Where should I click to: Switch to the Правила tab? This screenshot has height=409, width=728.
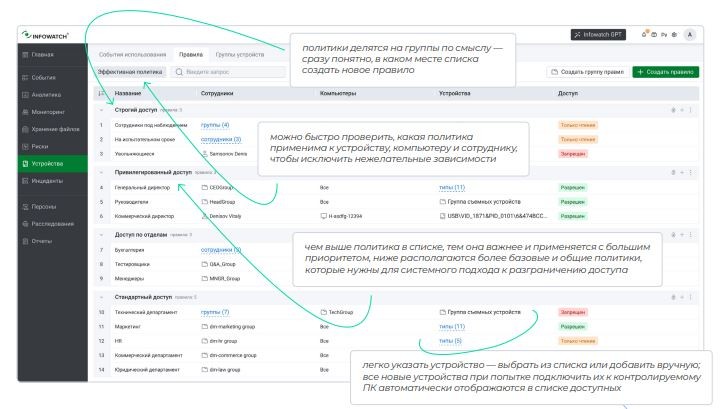[x=191, y=55]
